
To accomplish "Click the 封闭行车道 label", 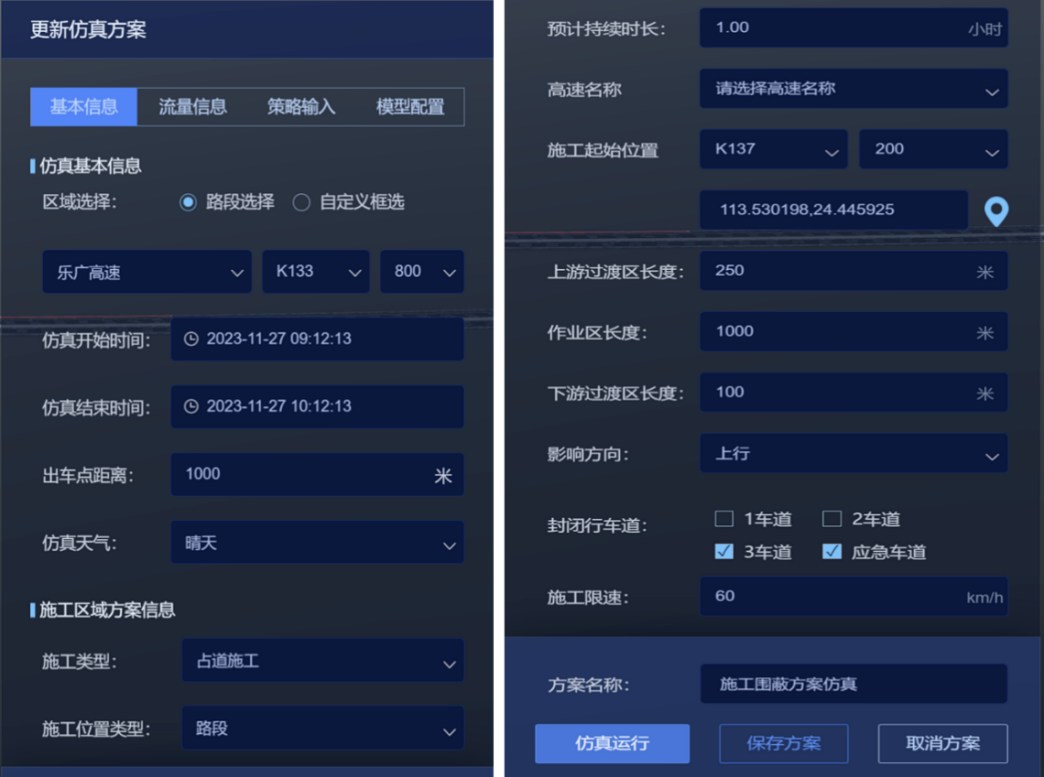I will click(597, 525).
